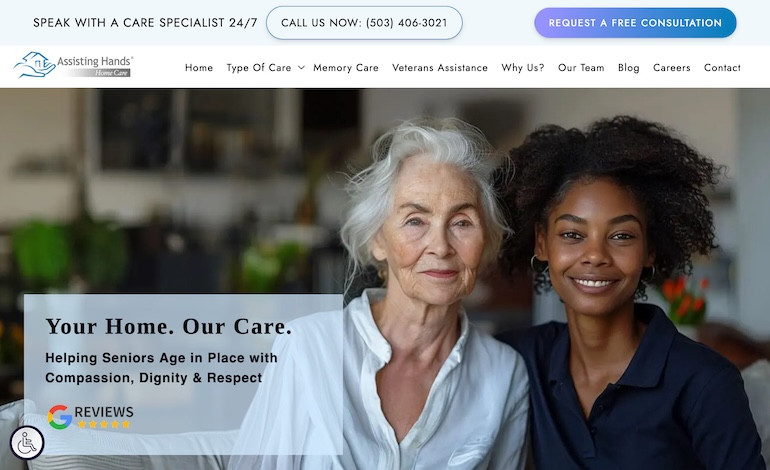This screenshot has width=770, height=470.
Task: Click Speak With a Care Specialist text
Action: point(145,23)
